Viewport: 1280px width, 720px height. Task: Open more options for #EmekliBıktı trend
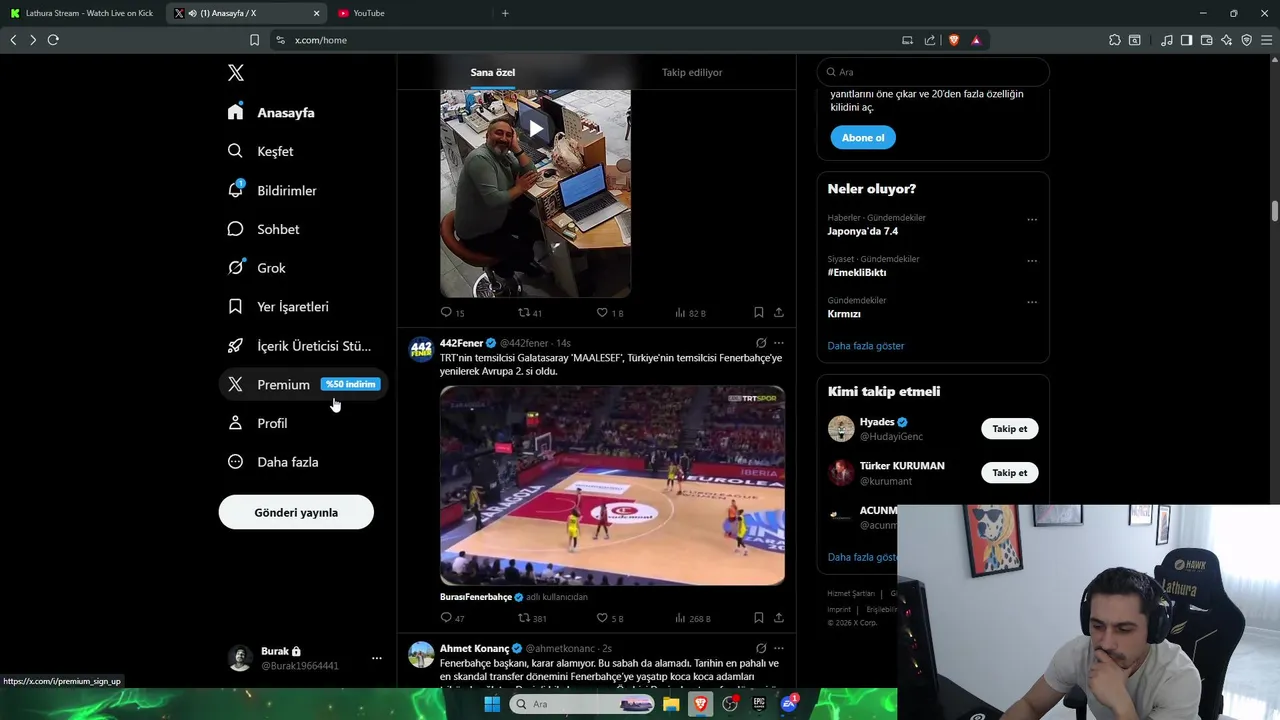click(x=1032, y=261)
